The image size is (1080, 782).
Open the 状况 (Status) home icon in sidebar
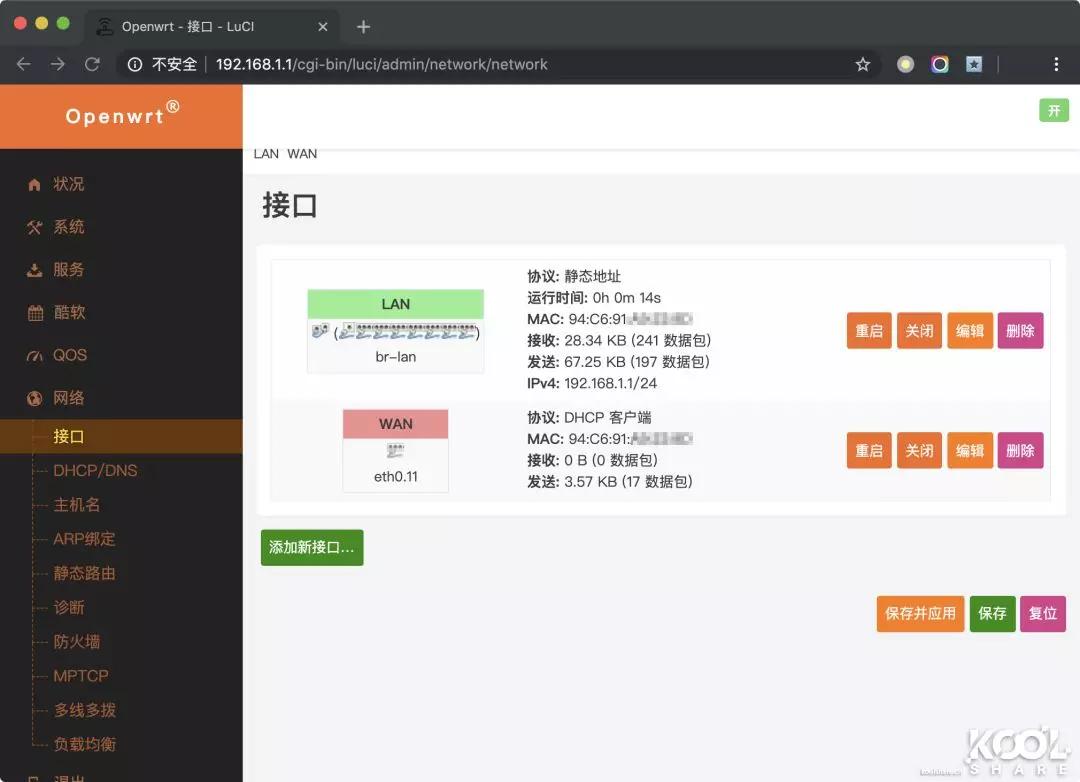click(x=37, y=184)
